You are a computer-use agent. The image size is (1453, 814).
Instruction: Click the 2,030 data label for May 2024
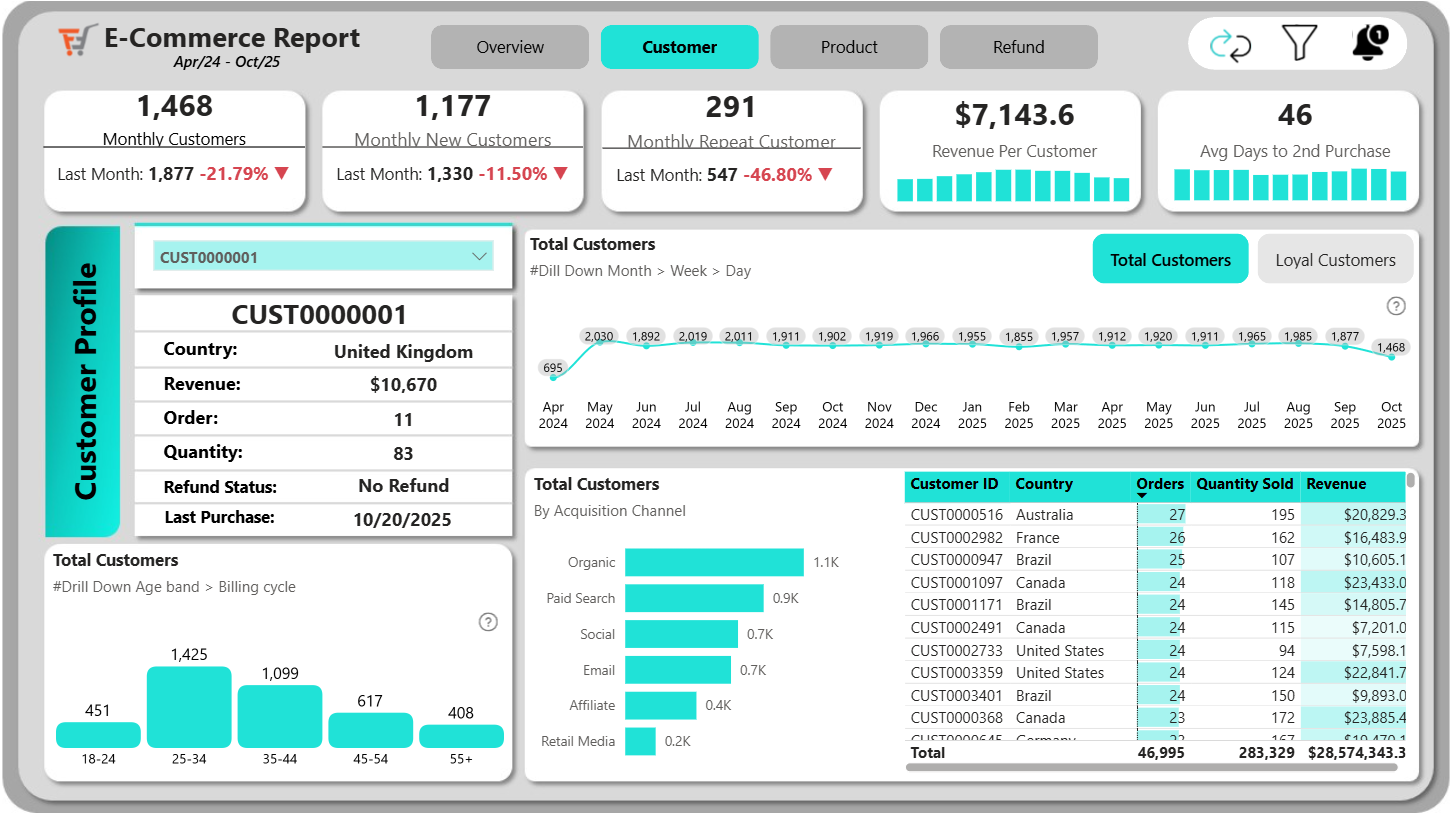tap(599, 336)
